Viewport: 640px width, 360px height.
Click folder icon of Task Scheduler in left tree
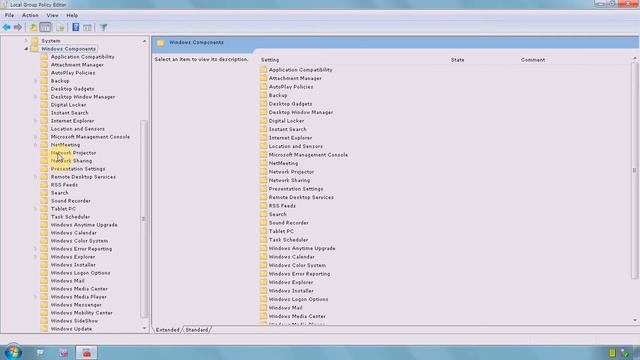click(x=44, y=217)
